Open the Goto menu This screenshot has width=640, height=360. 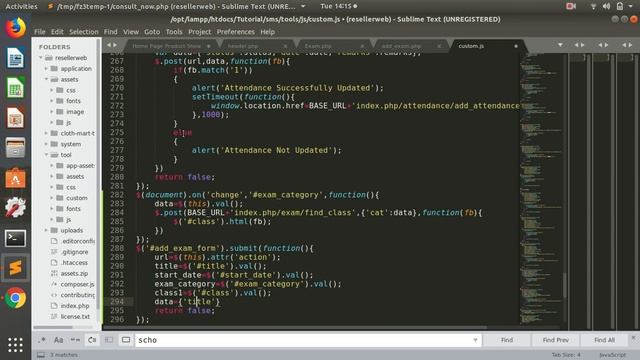pos(152,32)
